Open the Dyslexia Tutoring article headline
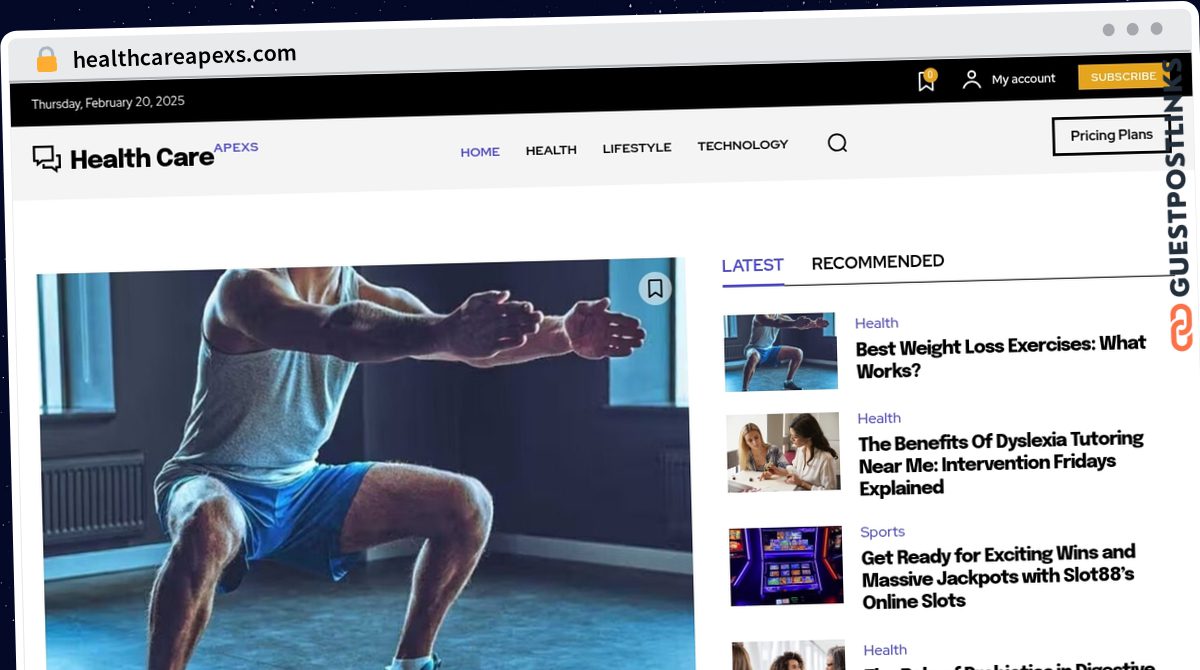The width and height of the screenshot is (1200, 670). [x=1001, y=463]
